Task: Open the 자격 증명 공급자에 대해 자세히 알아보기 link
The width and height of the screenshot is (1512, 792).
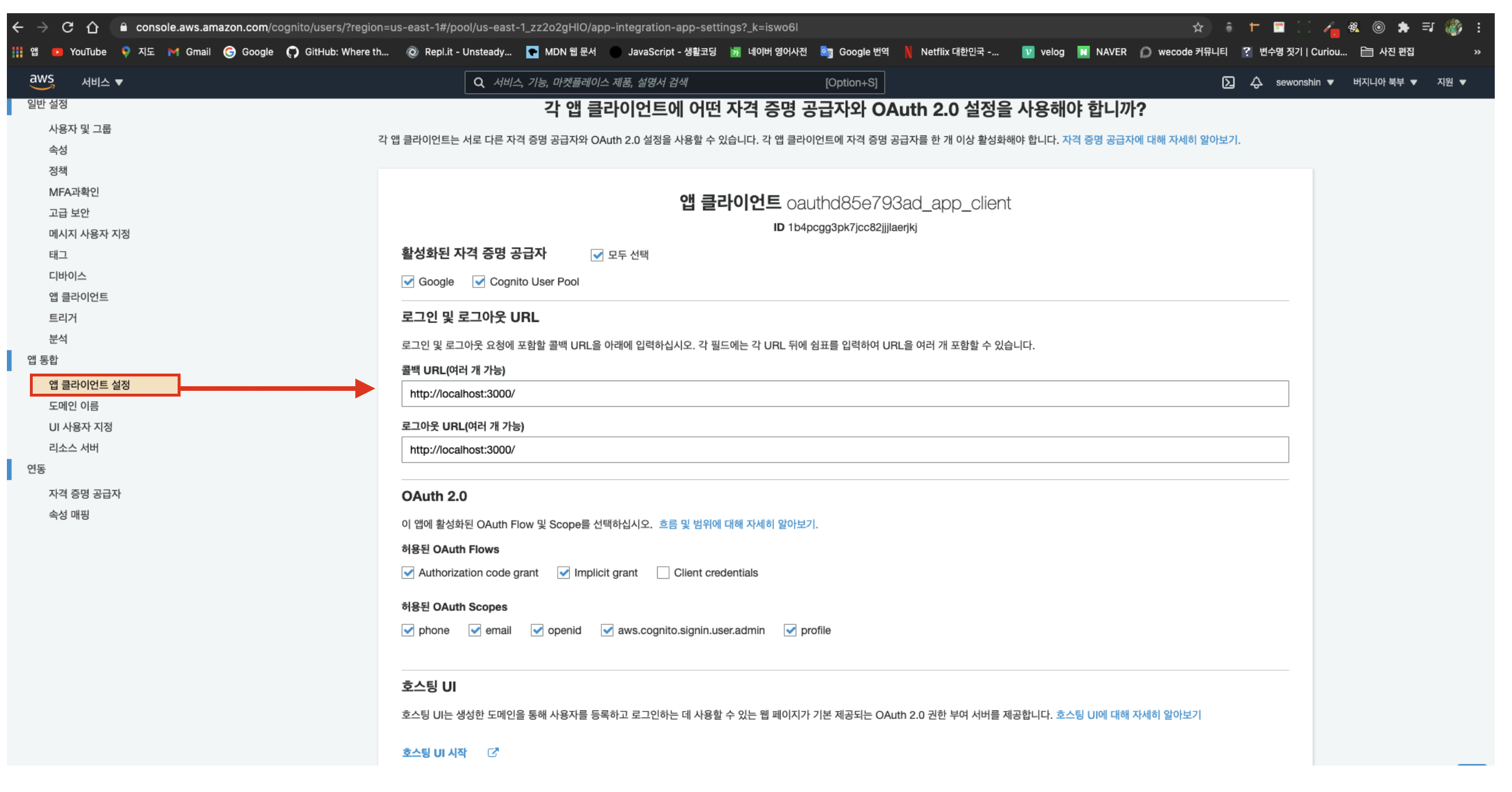Action: pos(1150,140)
